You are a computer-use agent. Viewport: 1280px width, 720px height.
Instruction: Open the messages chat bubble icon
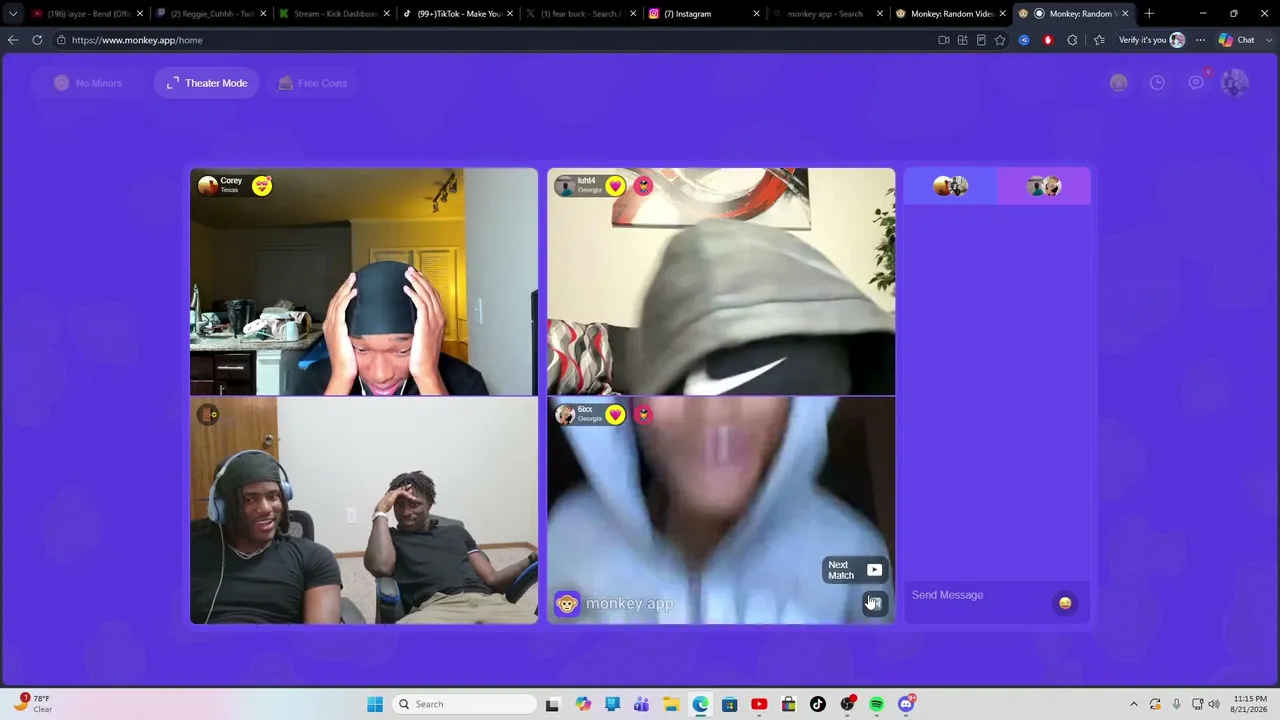click(x=1196, y=83)
